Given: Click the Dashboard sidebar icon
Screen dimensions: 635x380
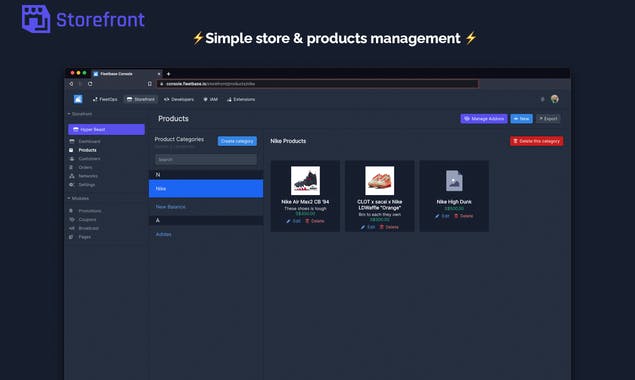Looking at the screenshot, I should [72, 141].
